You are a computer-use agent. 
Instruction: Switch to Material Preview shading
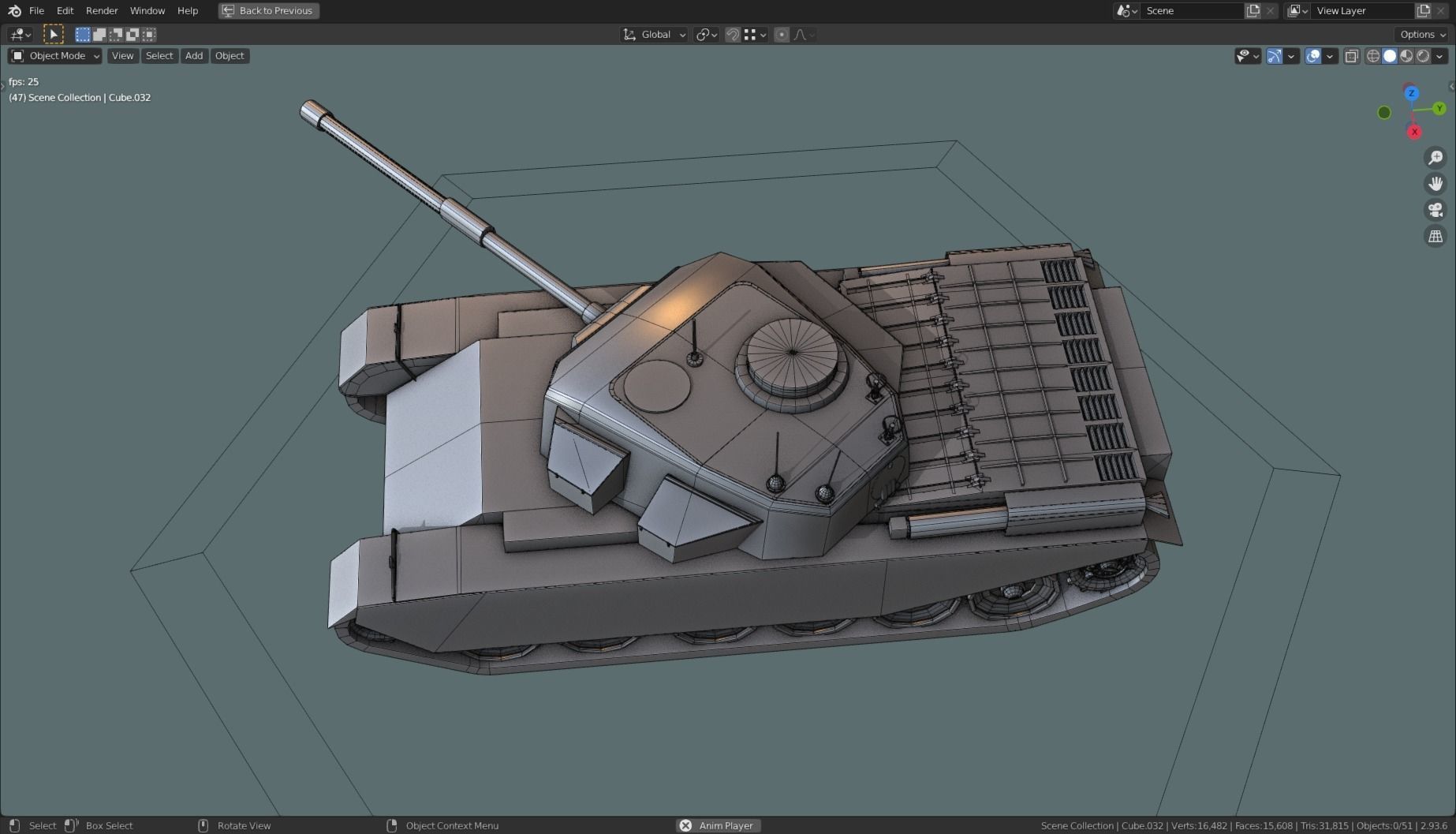1406,55
